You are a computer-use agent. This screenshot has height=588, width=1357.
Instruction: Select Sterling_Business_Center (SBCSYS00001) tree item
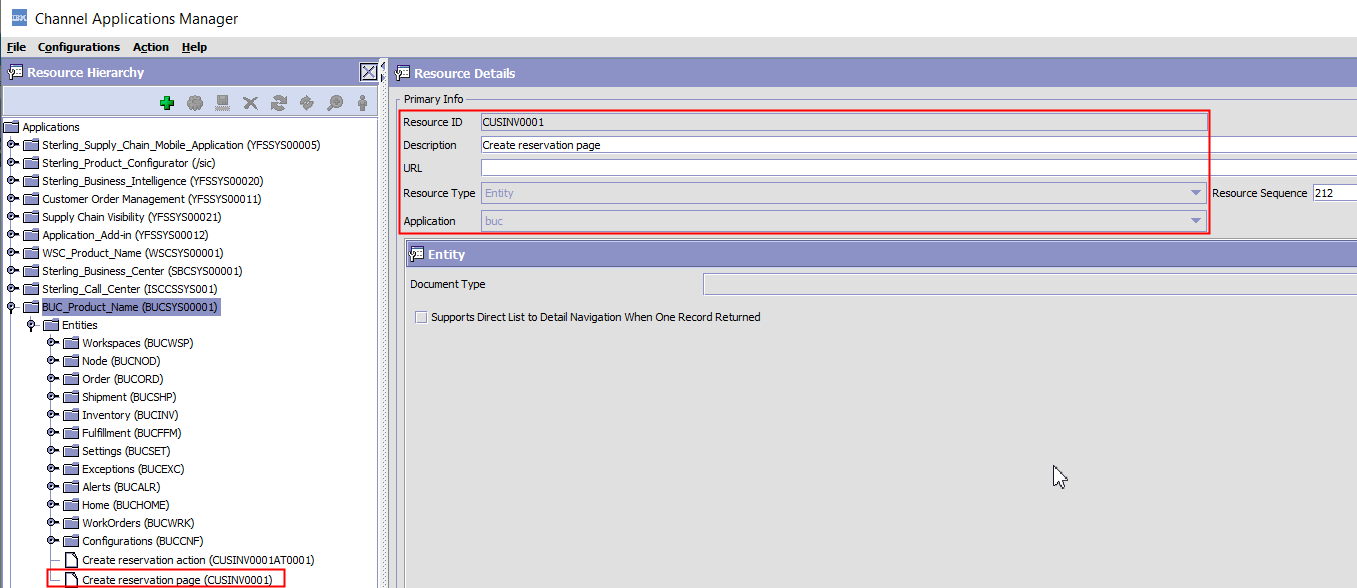pos(142,271)
